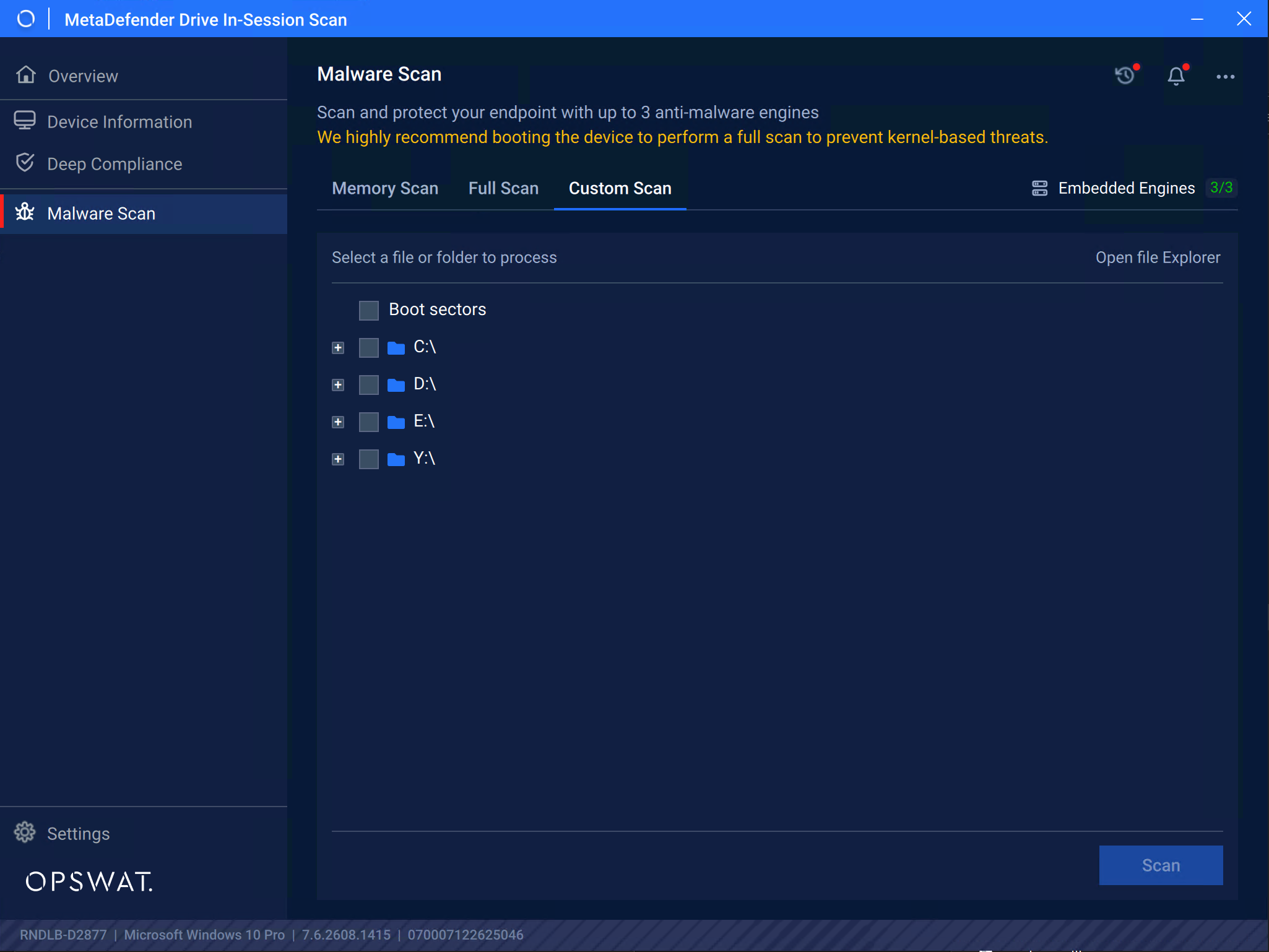Check the E:\ drive checkbox
Viewport: 1269px width, 952px height.
pyautogui.click(x=369, y=422)
